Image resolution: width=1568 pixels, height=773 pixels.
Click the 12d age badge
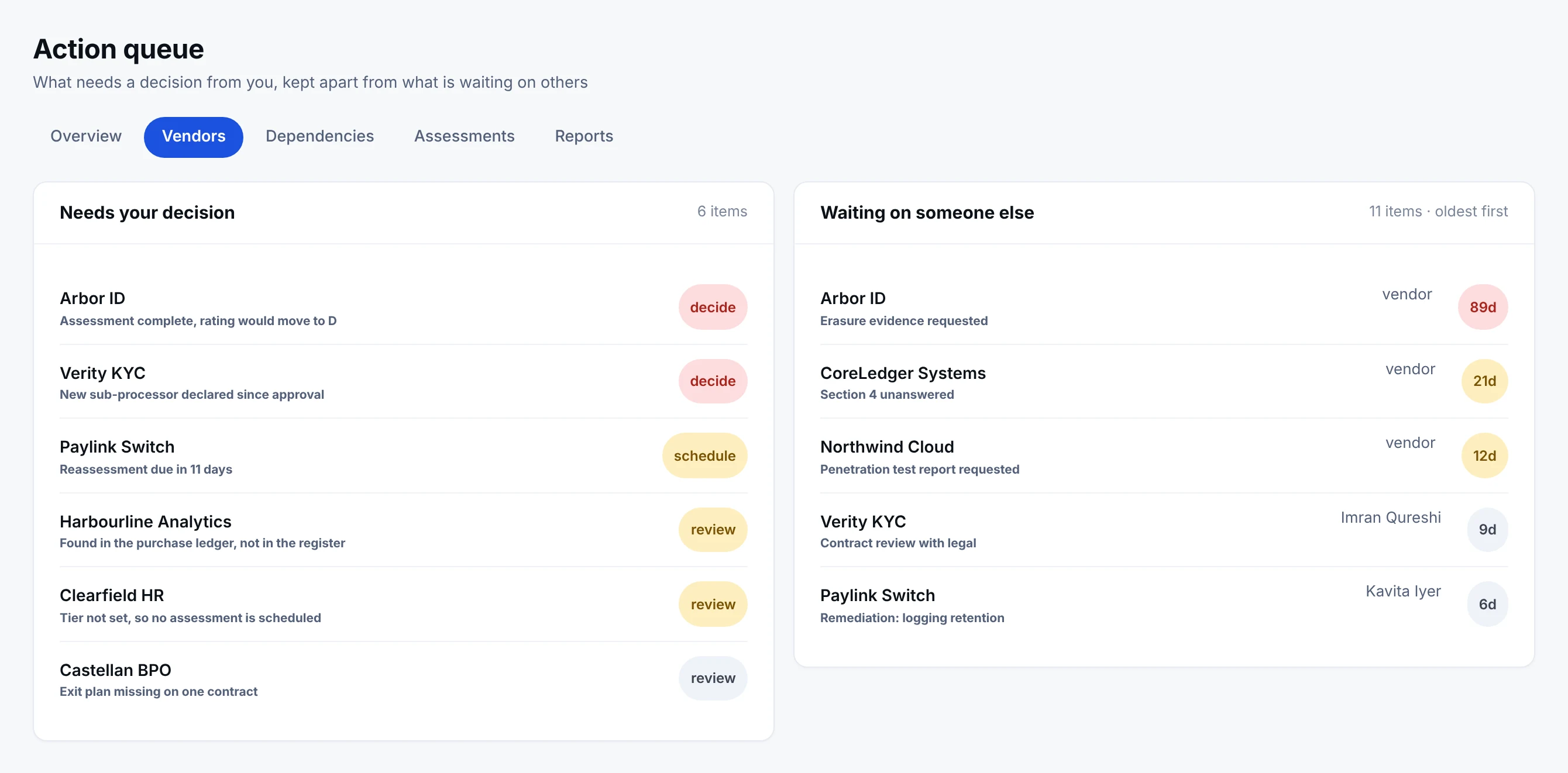[x=1484, y=455]
